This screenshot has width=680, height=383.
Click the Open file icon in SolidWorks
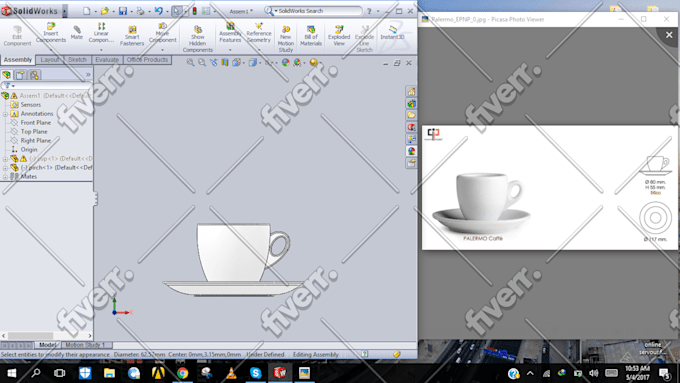coord(105,11)
